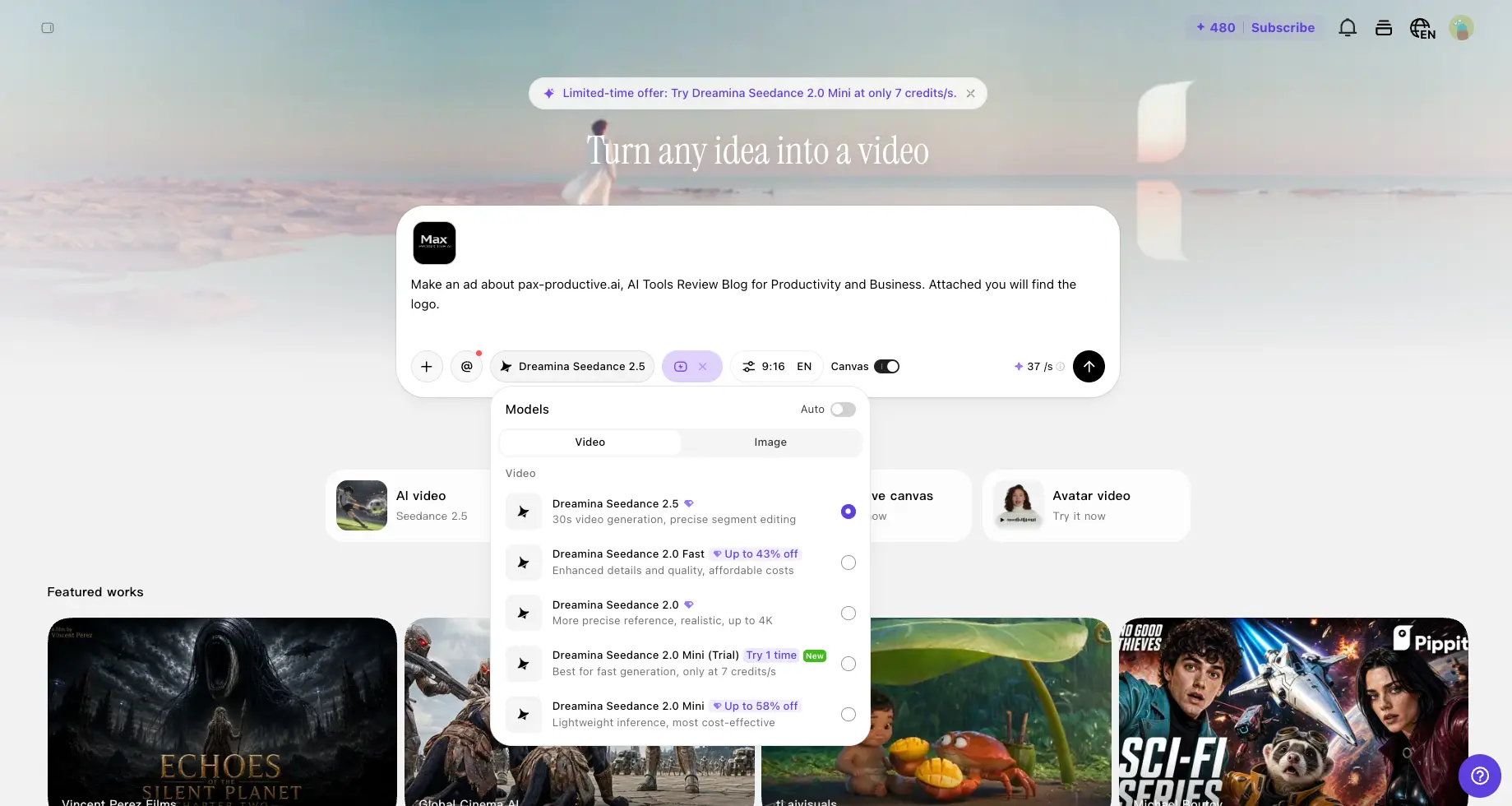Click the @ mention button
1512x806 pixels.
coord(467,367)
